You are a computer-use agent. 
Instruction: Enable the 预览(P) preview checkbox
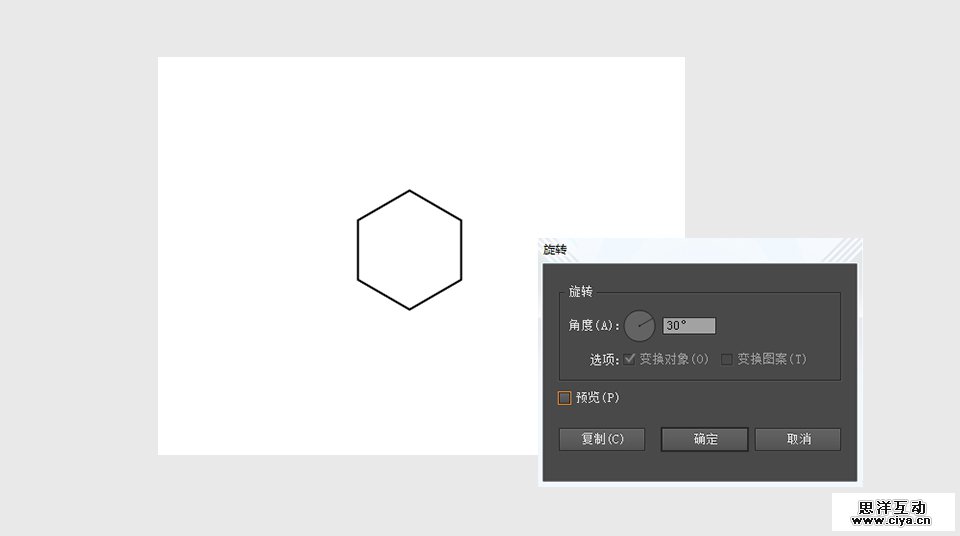(x=564, y=398)
